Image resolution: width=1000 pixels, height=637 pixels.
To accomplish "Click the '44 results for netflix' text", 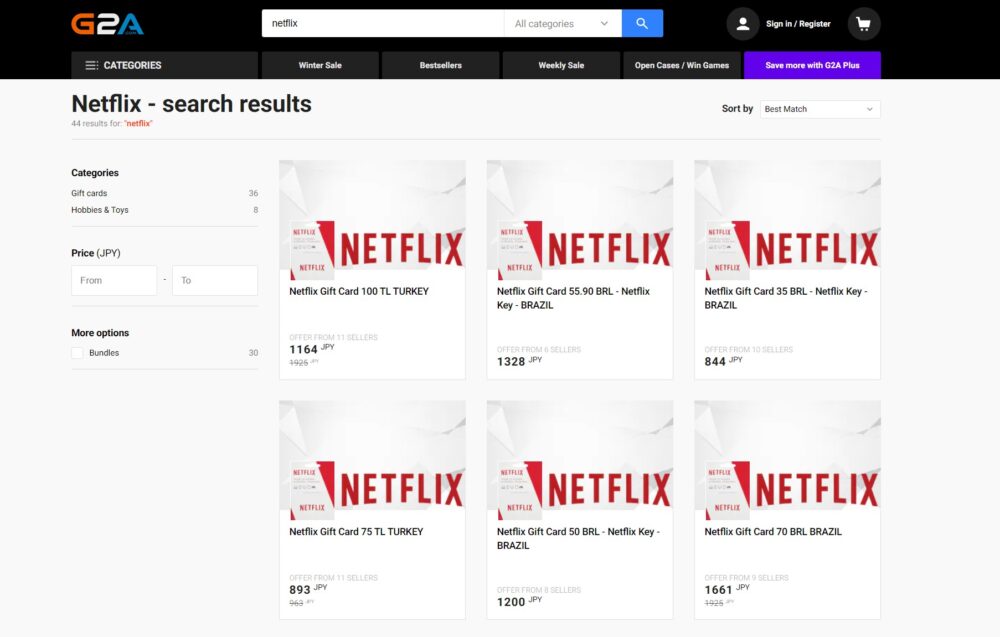I will tap(112, 124).
